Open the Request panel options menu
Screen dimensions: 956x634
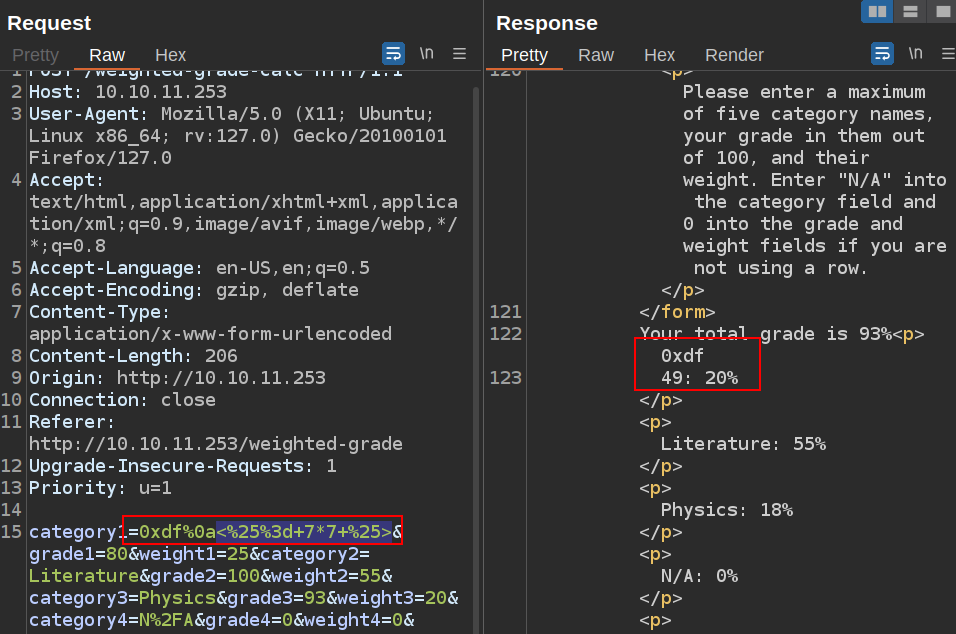click(x=459, y=54)
